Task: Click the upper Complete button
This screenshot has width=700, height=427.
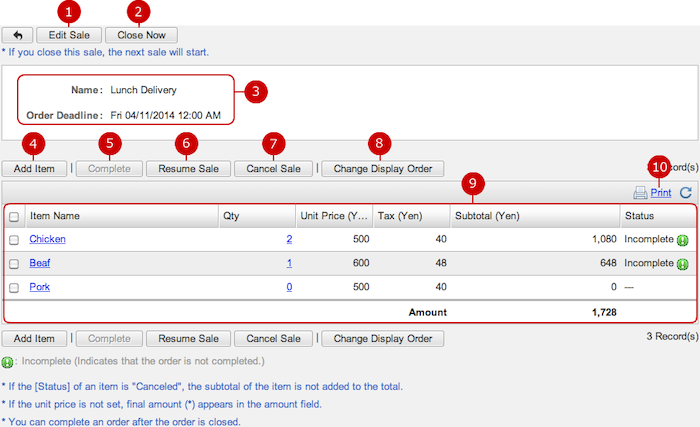Action: click(109, 169)
